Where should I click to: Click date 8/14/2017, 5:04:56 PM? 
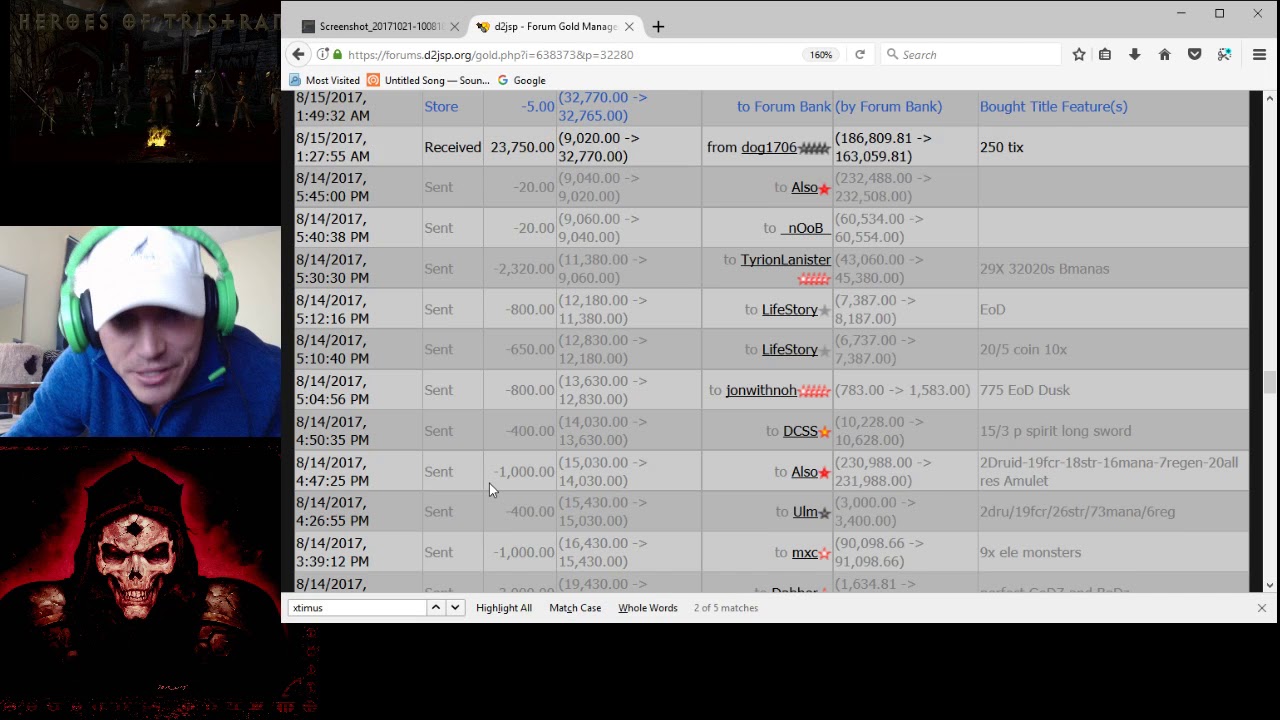click(x=333, y=390)
